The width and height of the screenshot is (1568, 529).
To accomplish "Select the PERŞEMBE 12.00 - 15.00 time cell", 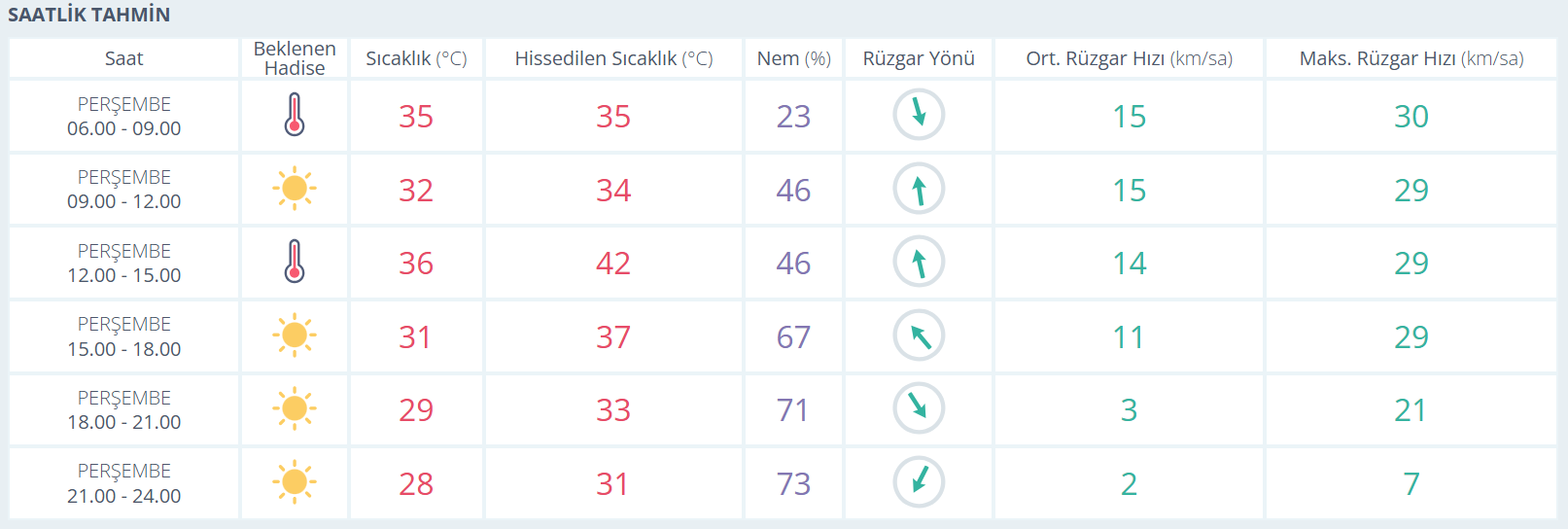I will tap(123, 263).
